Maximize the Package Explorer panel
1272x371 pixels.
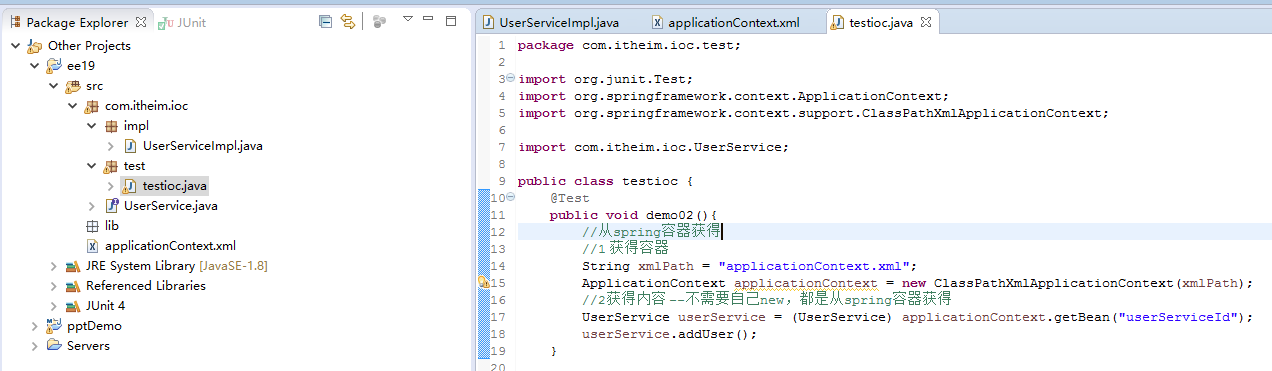[451, 20]
